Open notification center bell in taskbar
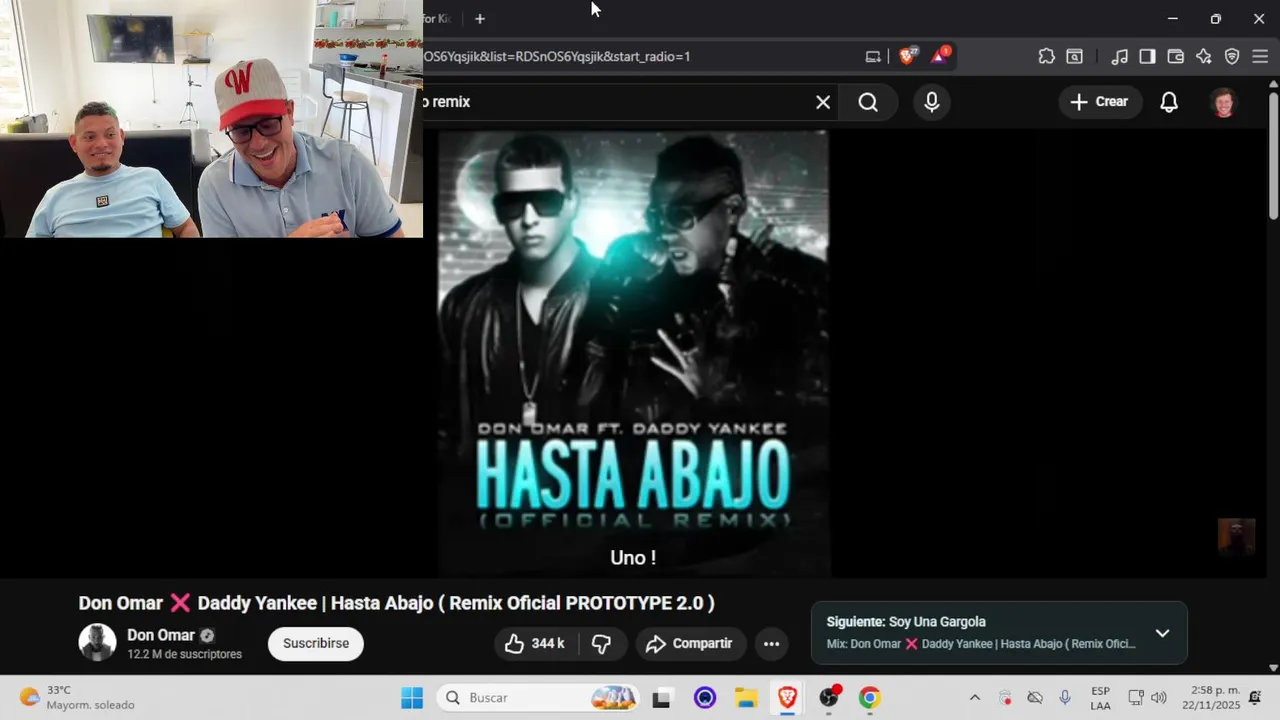 1256,698
